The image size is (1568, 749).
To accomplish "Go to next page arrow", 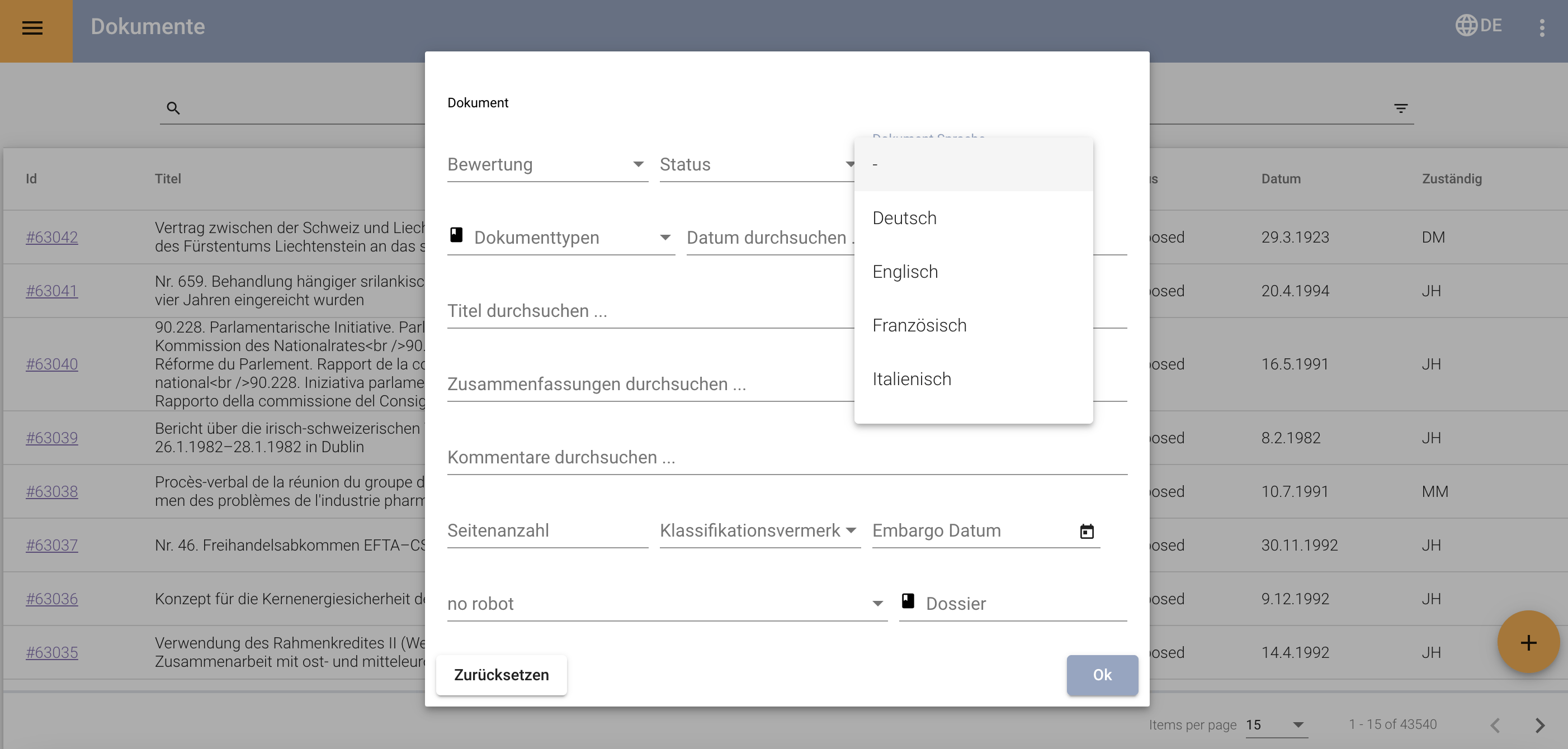I will tap(1539, 724).
